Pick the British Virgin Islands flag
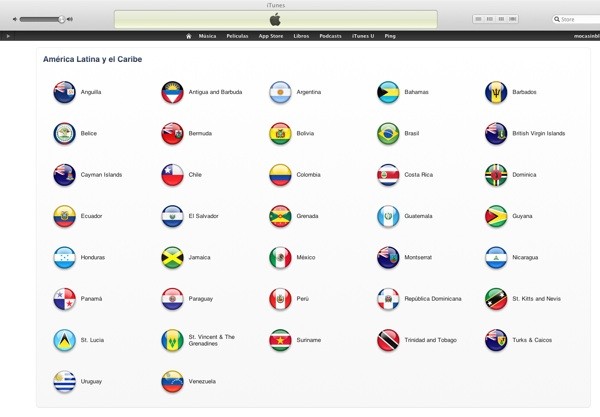Viewport: 600px width, 417px height. tap(496, 134)
